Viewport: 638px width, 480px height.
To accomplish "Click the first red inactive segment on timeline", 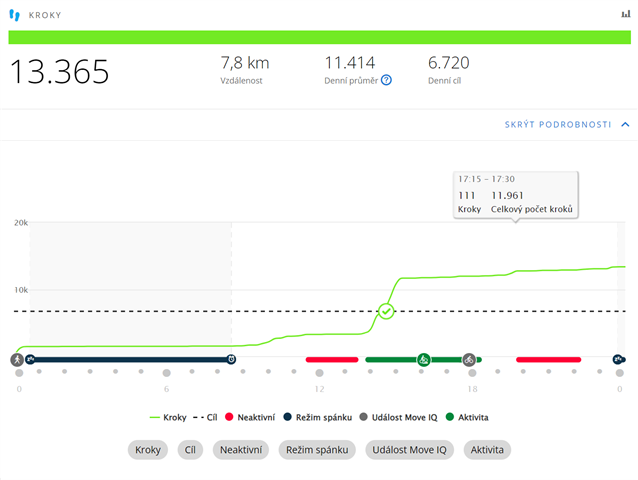I will (x=331, y=359).
